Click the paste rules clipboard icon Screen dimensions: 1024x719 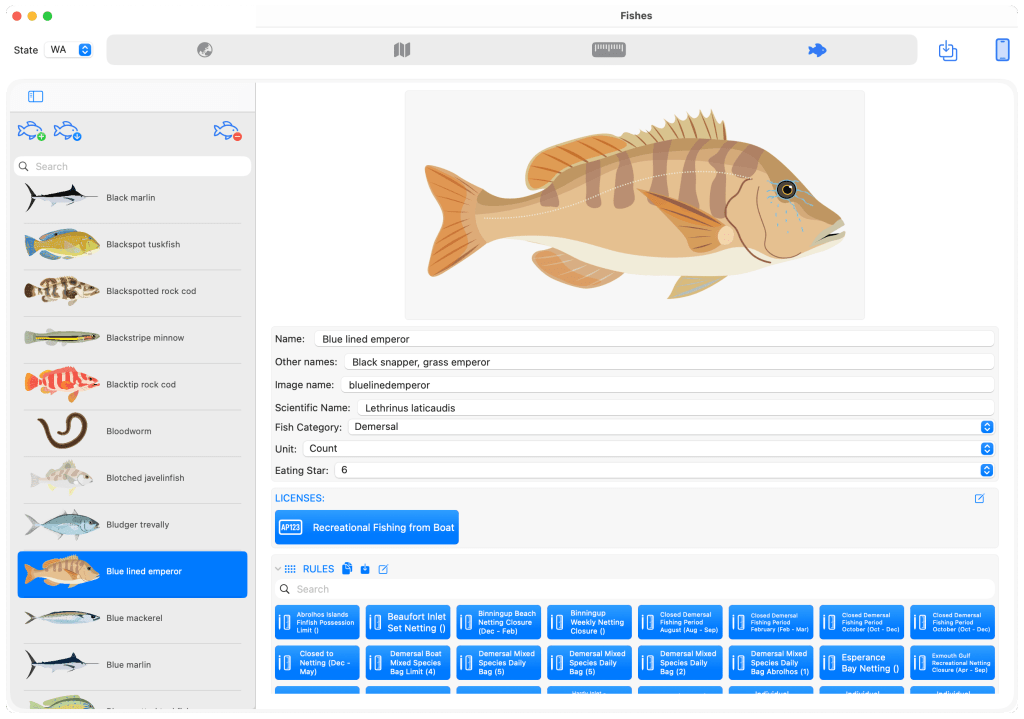pyautogui.click(x=365, y=569)
